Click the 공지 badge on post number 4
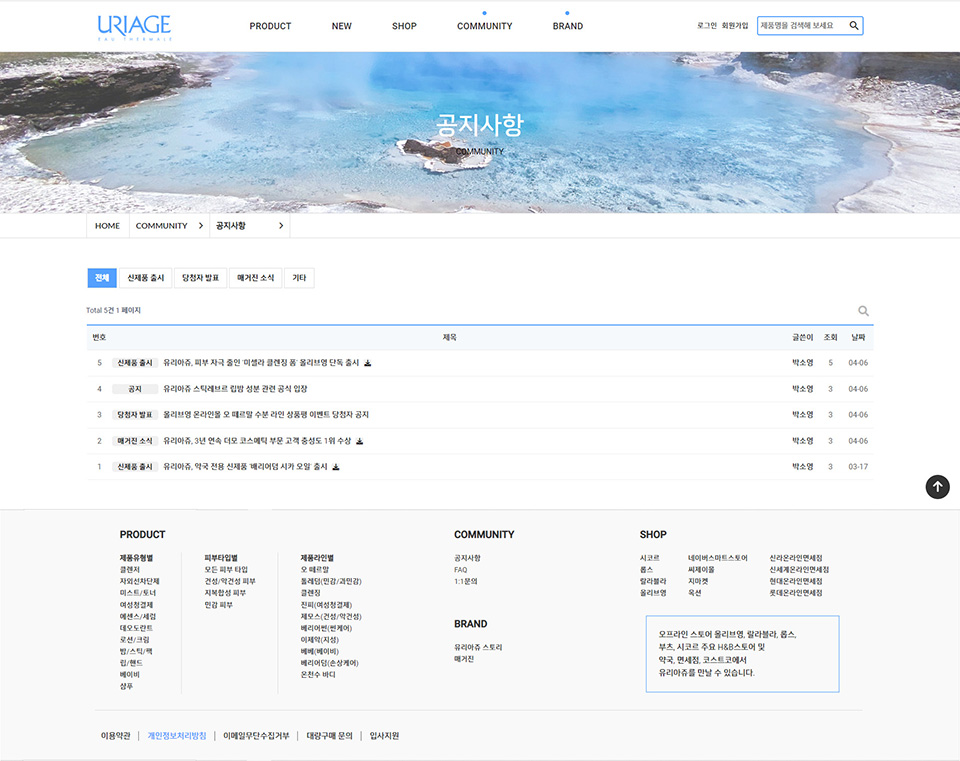The width and height of the screenshot is (960, 761). (135, 389)
